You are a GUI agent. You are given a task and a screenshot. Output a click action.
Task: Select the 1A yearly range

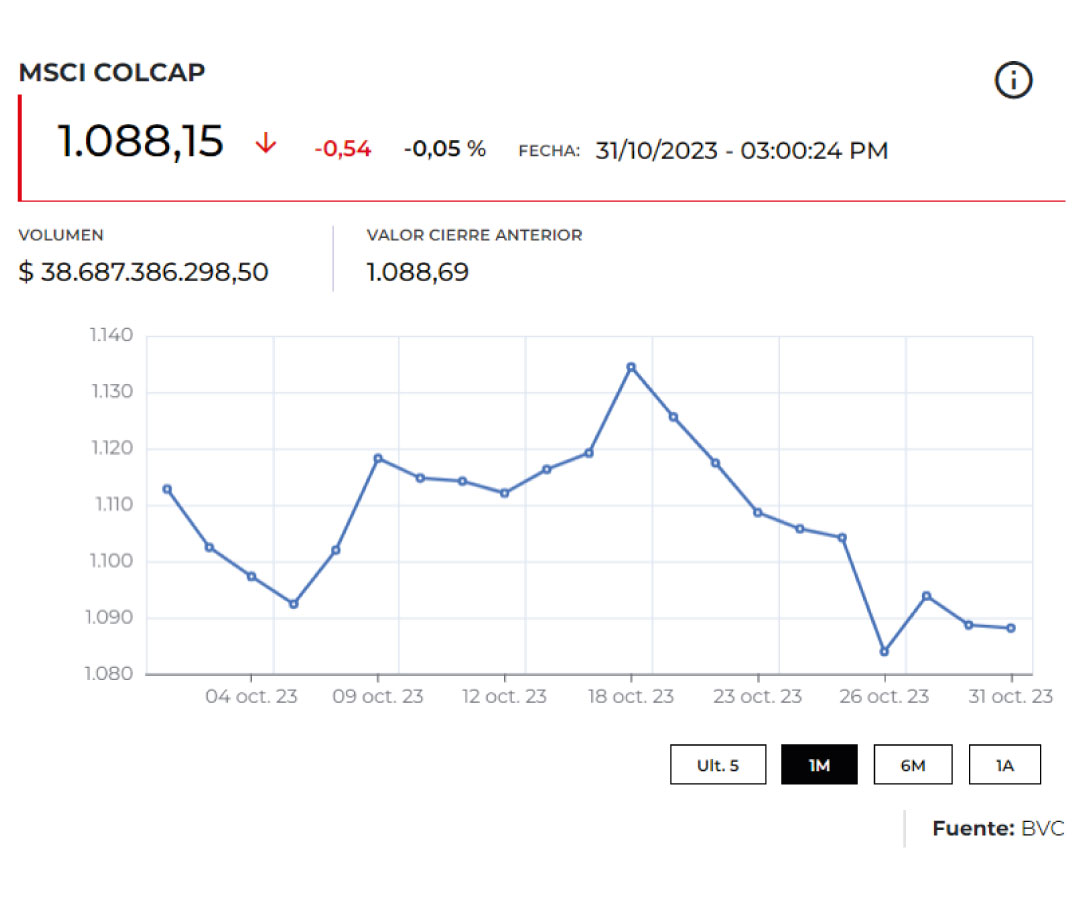1004,765
